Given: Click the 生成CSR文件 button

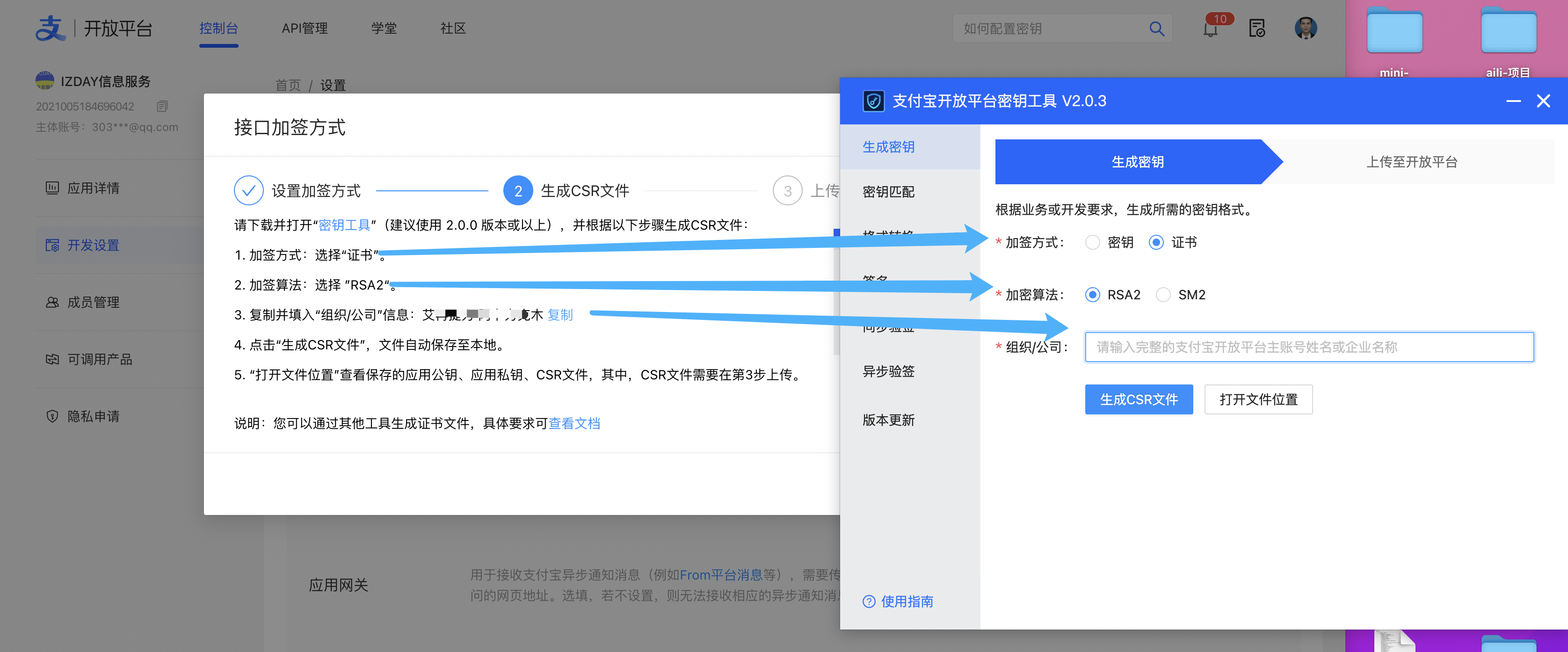Looking at the screenshot, I should point(1138,399).
